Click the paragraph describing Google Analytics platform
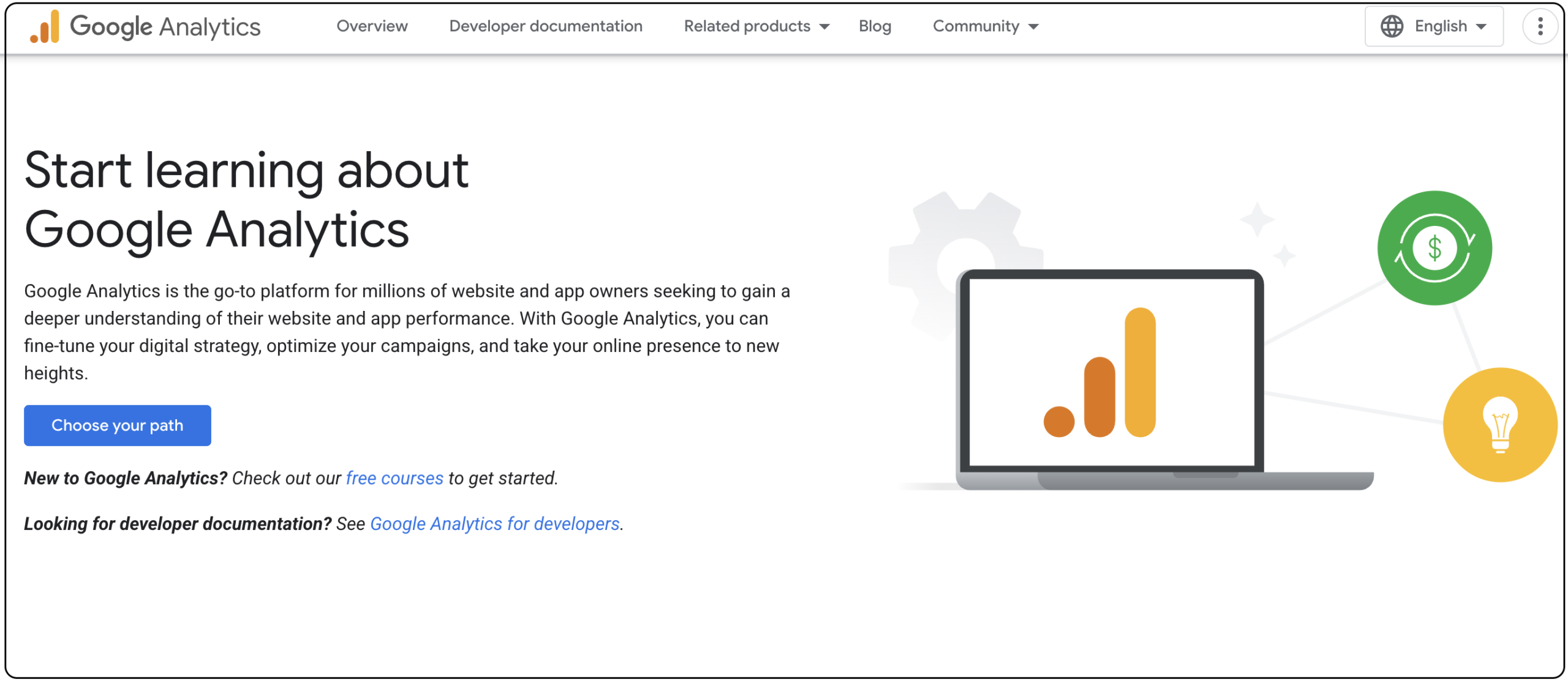 coord(407,332)
